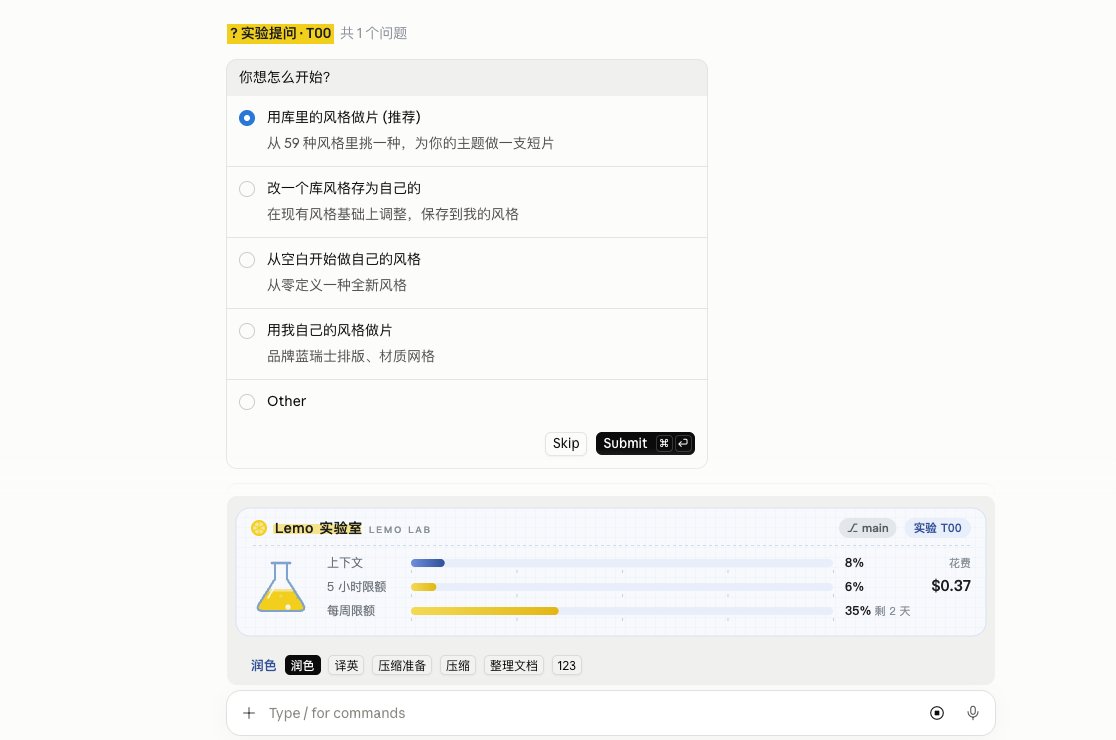Select the 压缩准备 chip
The image size is (1116, 740).
tap(402, 665)
